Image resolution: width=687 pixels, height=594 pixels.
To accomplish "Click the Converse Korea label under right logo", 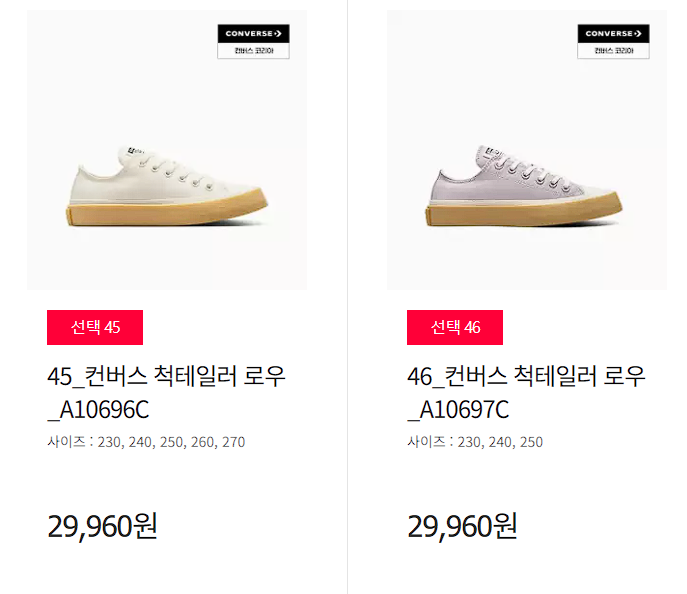I will tap(613, 51).
